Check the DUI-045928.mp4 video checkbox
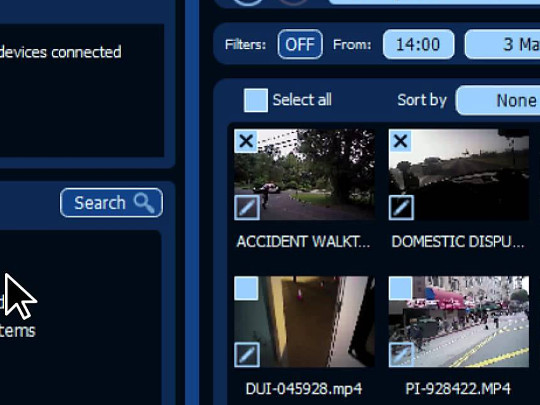Screen dimensions: 540x405 [246, 288]
